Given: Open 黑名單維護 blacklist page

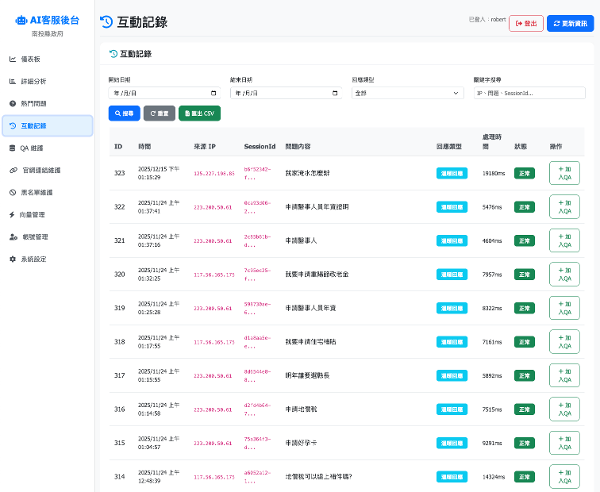Looking at the screenshot, I should click(x=36, y=191).
